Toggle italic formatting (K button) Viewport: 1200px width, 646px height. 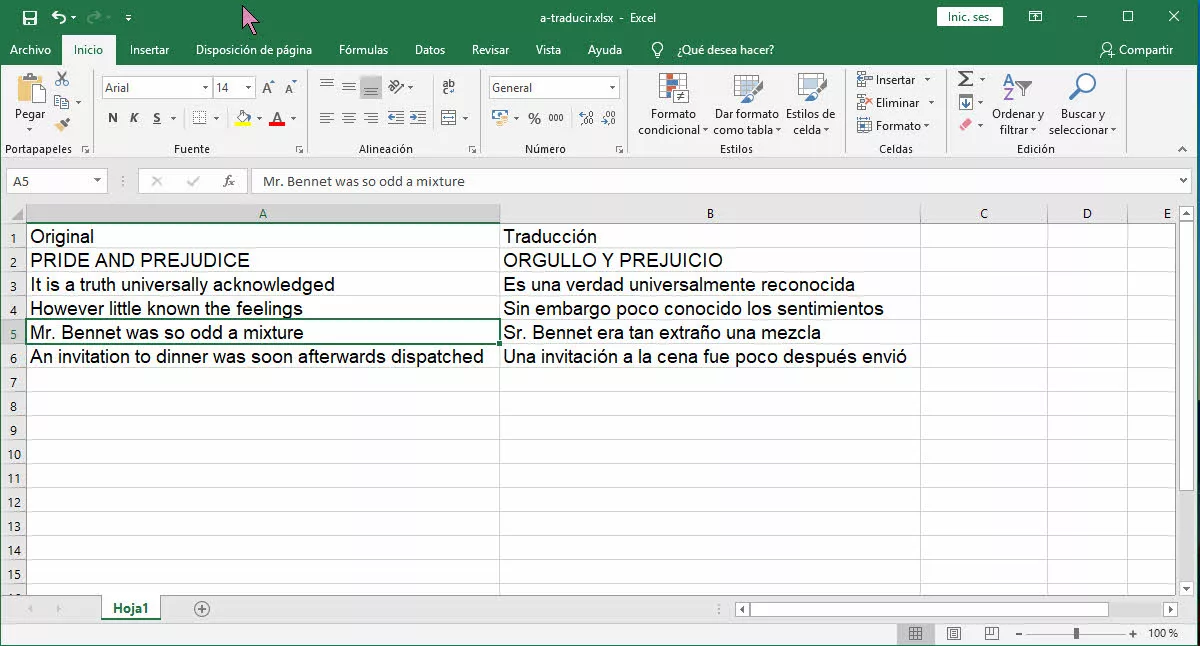pos(135,118)
